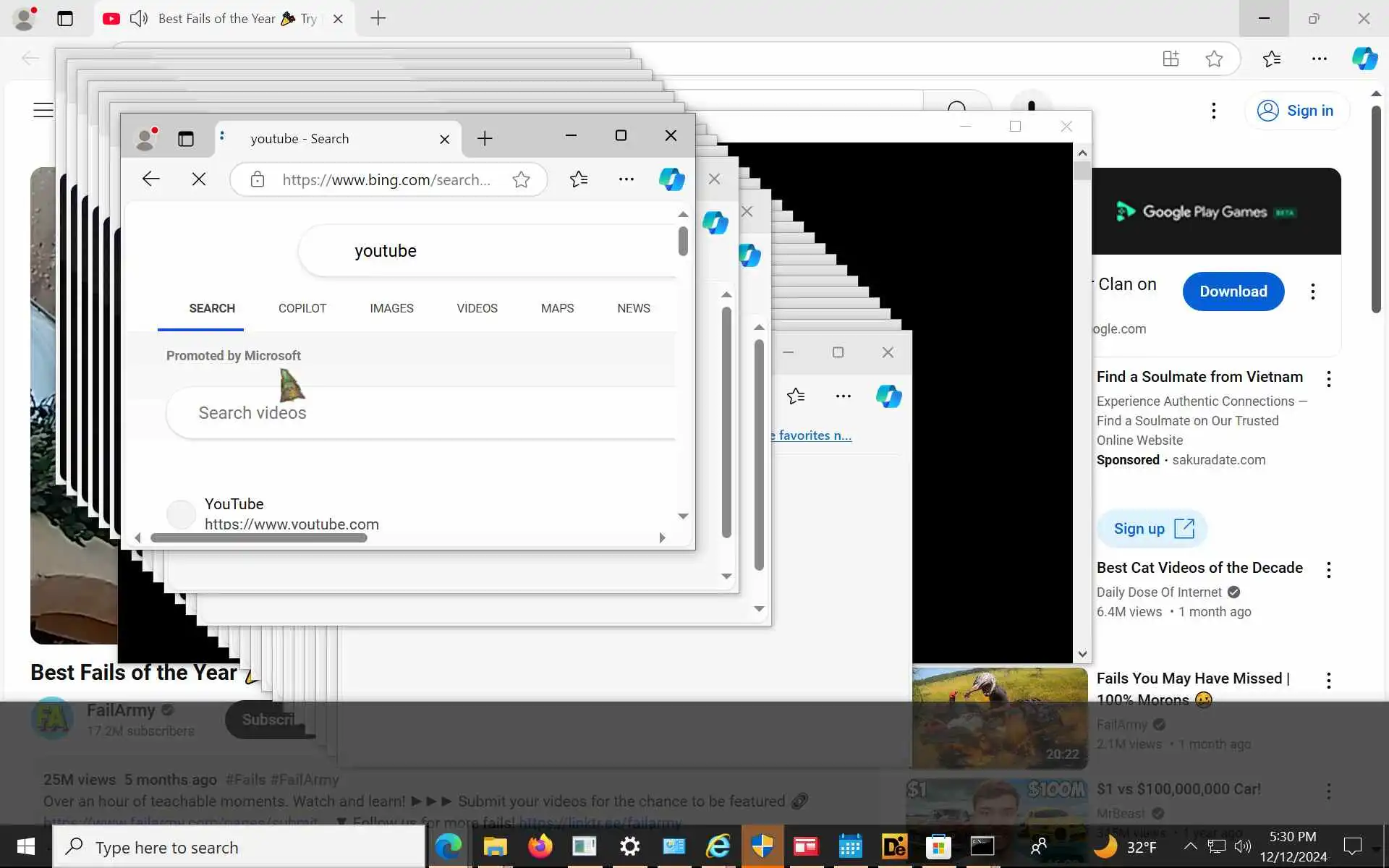The height and width of the screenshot is (868, 1389).
Task: Show hidden system tray icons
Action: 1190,846
